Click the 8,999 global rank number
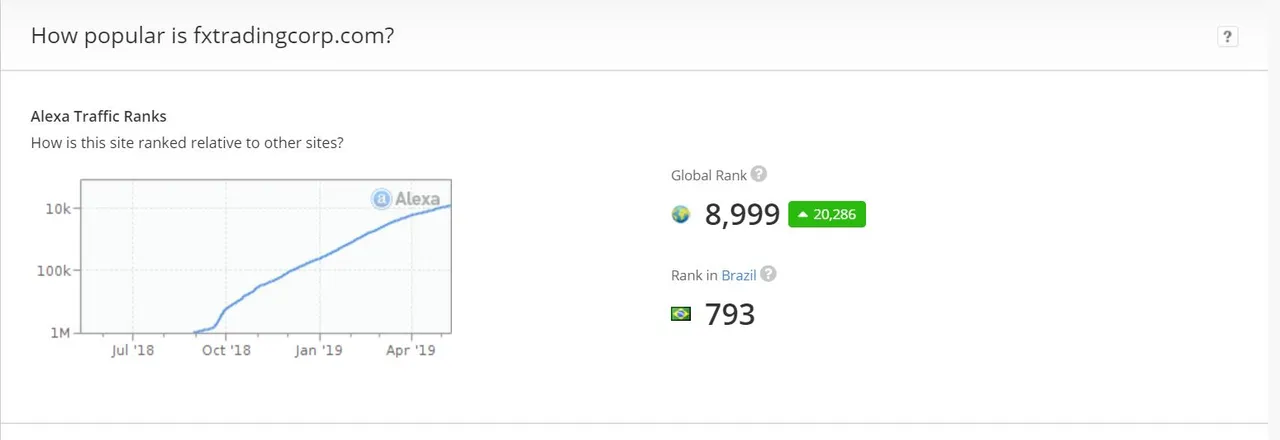This screenshot has height=440, width=1280. (x=742, y=215)
